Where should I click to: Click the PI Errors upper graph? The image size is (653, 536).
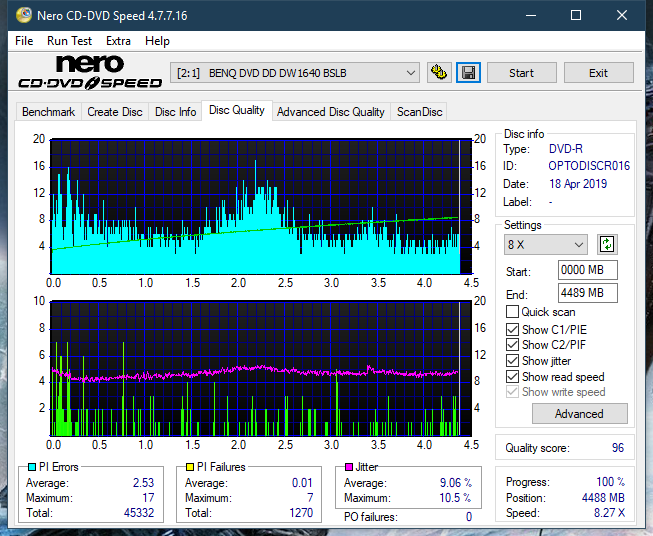pyautogui.click(x=261, y=207)
